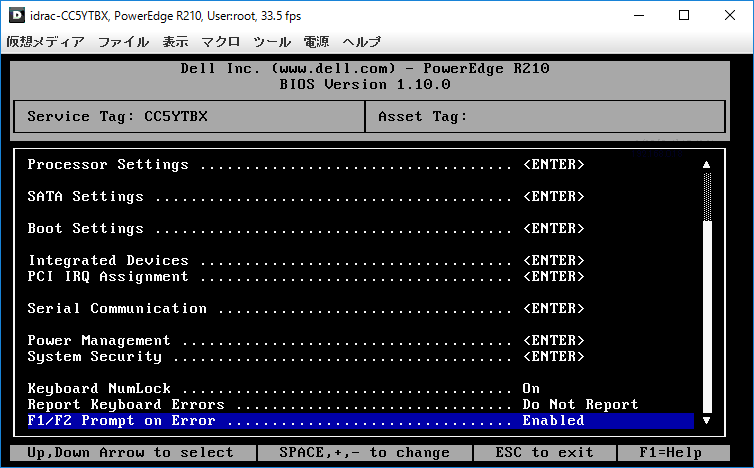This screenshot has height=468, width=754.
Task: Select Serial Communication entry
Action: (x=305, y=308)
